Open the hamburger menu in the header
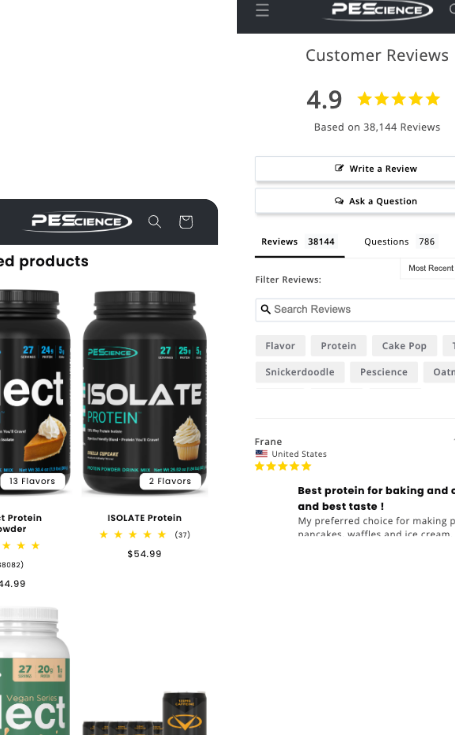The width and height of the screenshot is (455, 735). pyautogui.click(x=262, y=10)
